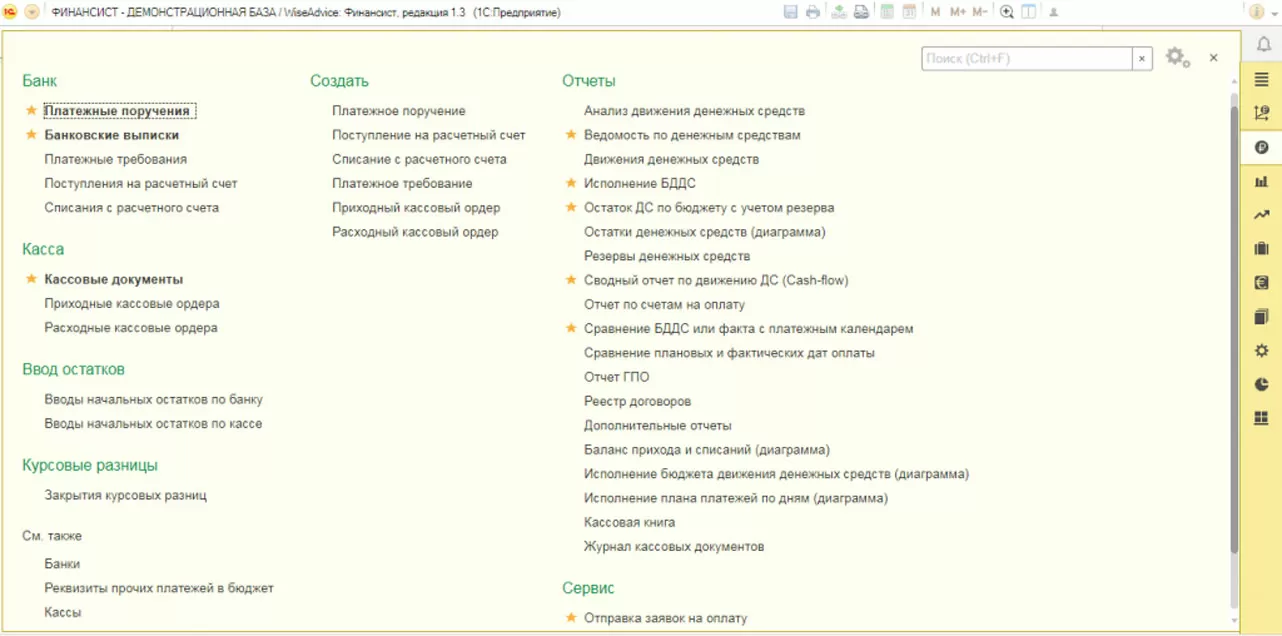Open the main menu hamburger icon in sidebar
This screenshot has height=636, width=1282.
[1261, 78]
